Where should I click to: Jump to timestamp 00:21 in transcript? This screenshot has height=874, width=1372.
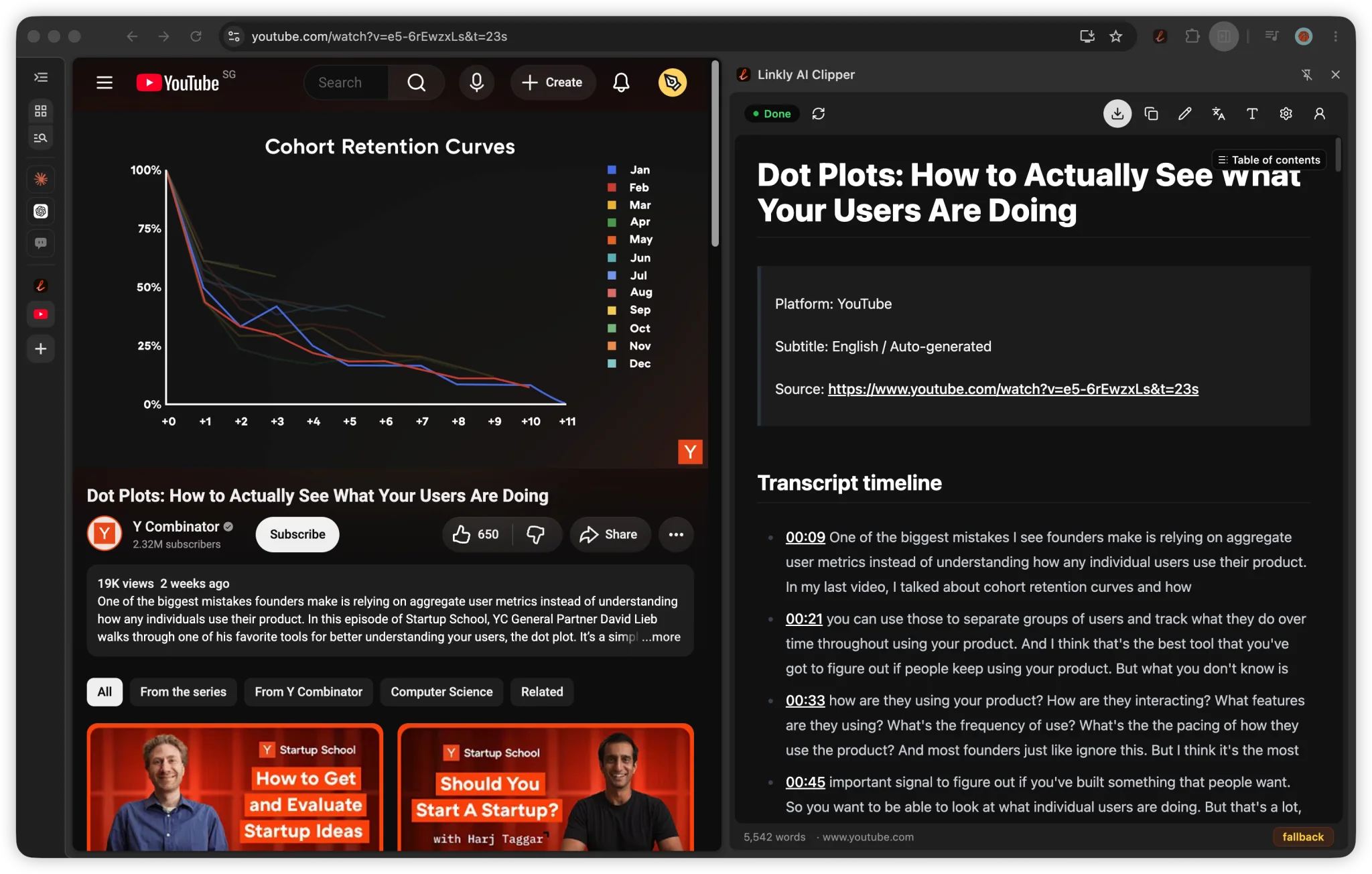[x=804, y=619]
